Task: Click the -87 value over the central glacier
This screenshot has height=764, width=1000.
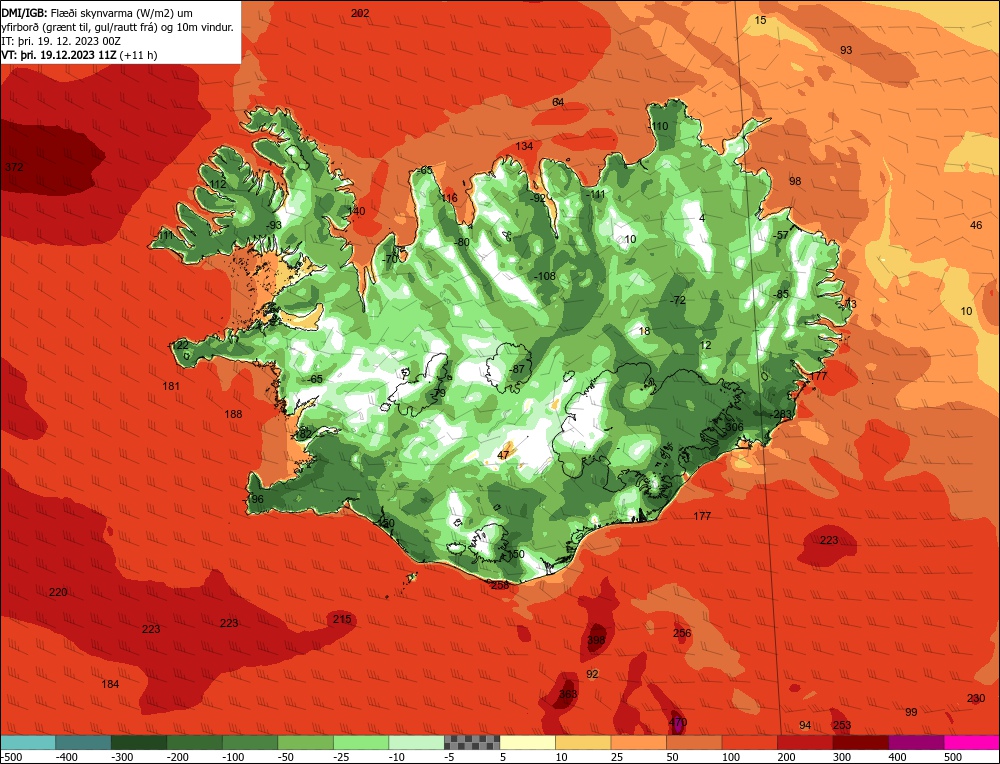Action: click(x=517, y=369)
